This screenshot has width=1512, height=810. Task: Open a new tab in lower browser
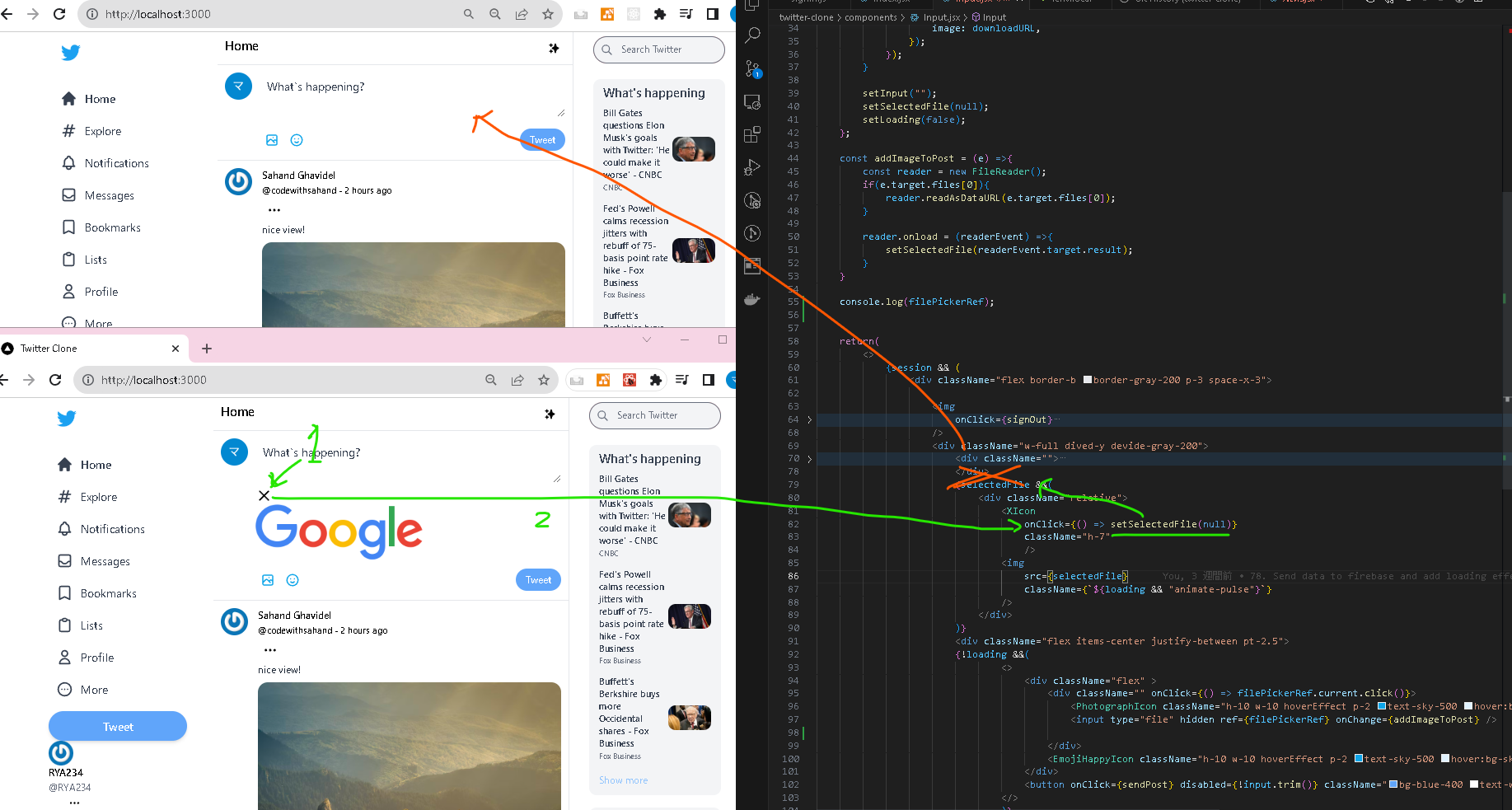click(x=207, y=349)
